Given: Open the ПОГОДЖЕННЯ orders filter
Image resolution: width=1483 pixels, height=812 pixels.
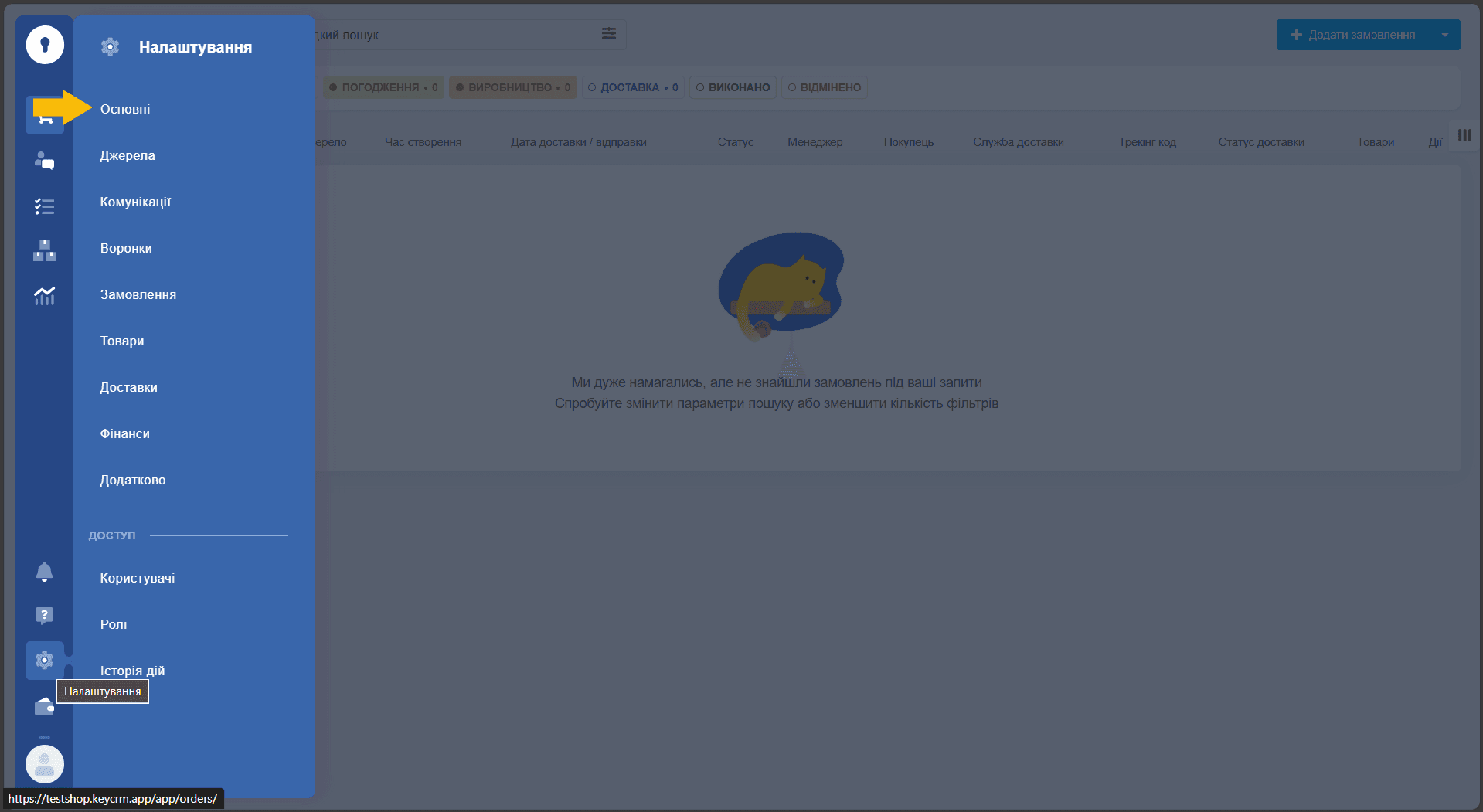Looking at the screenshot, I should tap(383, 87).
